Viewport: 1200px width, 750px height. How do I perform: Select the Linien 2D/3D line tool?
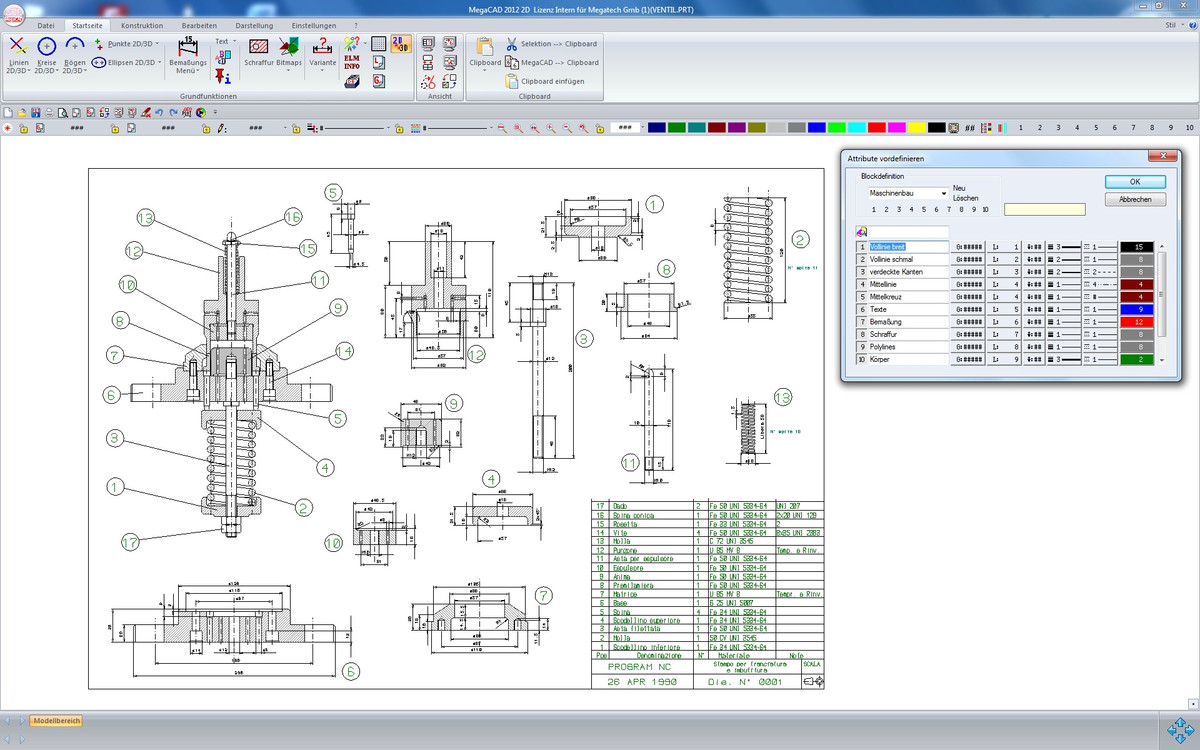(x=18, y=47)
